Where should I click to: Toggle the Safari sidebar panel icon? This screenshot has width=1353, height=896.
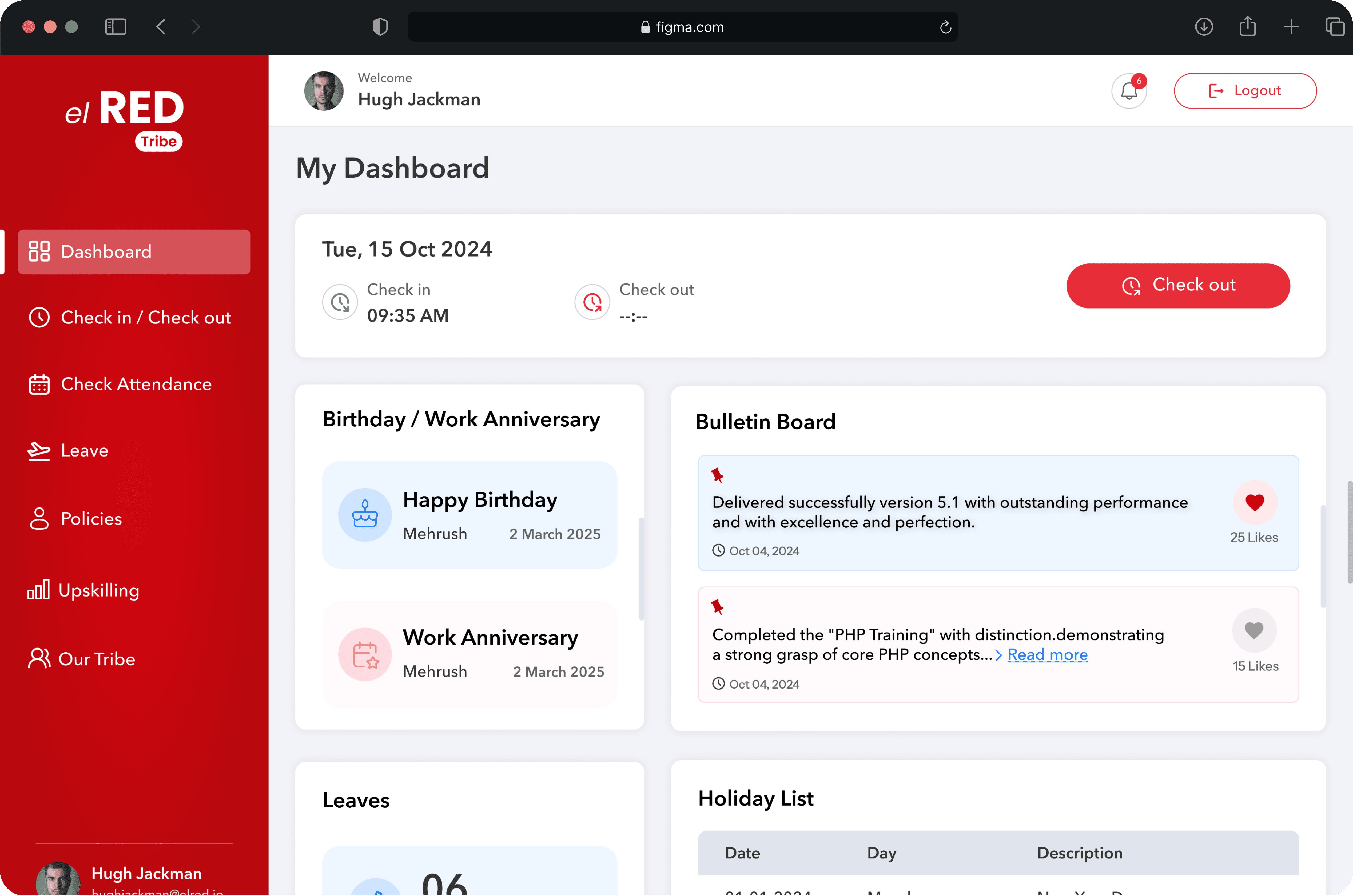pos(116,27)
